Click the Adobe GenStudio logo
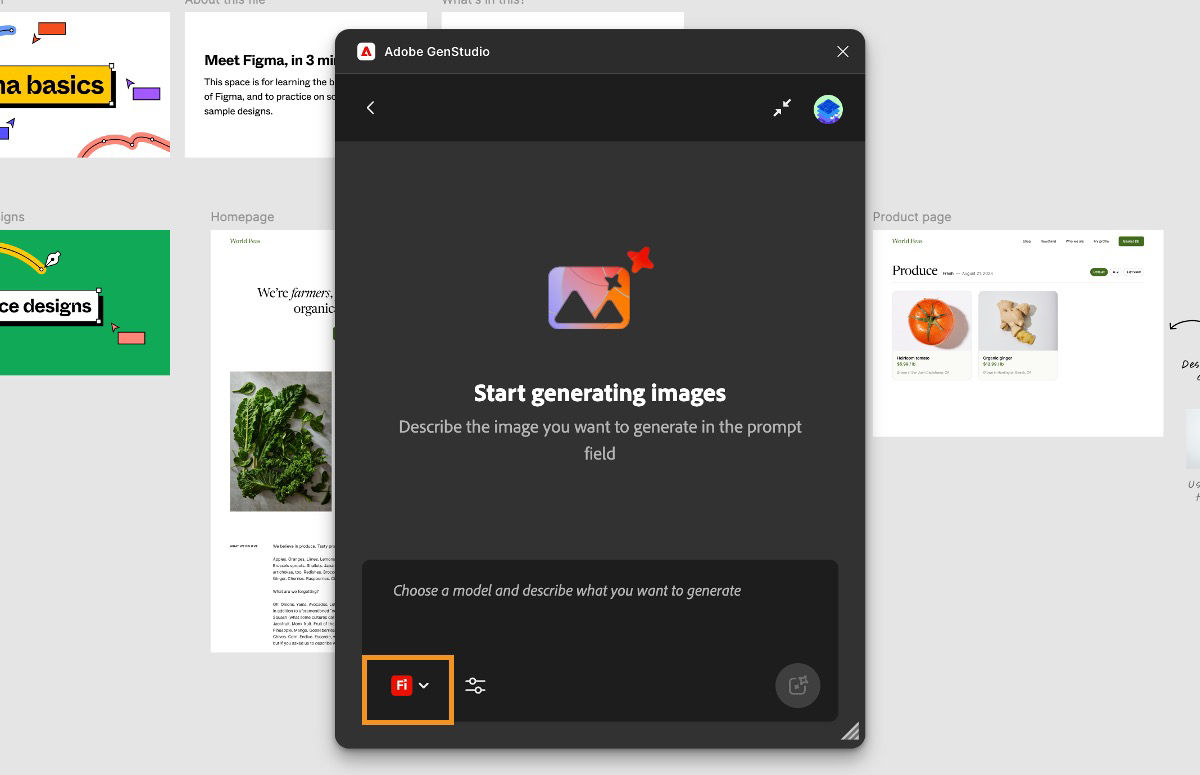The width and height of the screenshot is (1200, 775). [x=366, y=51]
